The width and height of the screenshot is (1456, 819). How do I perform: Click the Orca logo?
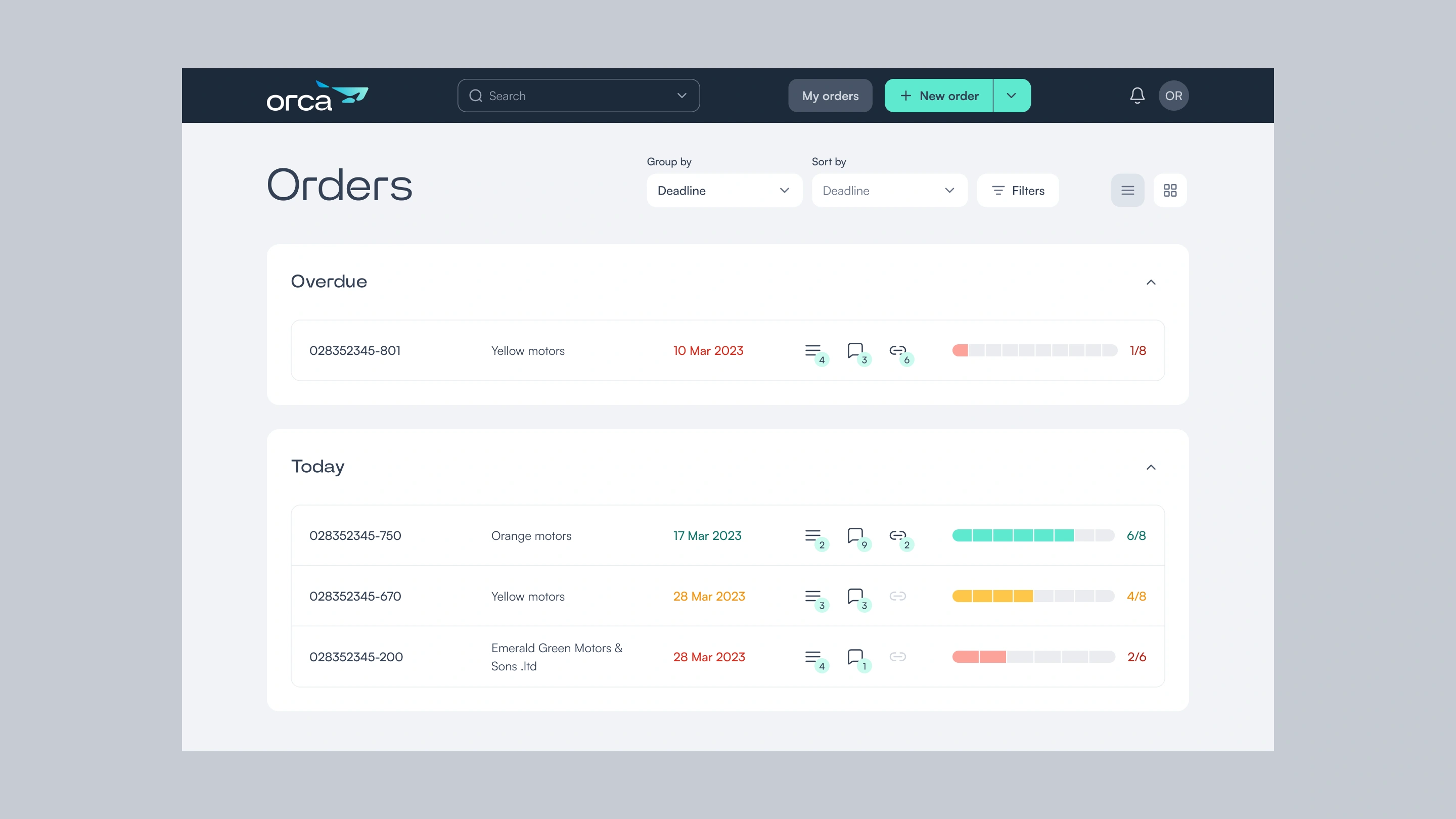317,96
